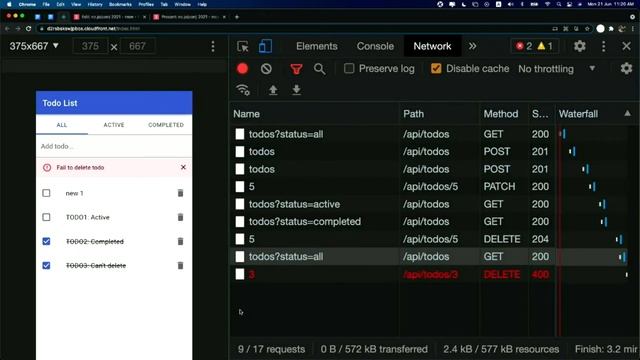Viewport: 640px width, 360px height.
Task: Open the Apple menu
Action: [x=9, y=4]
